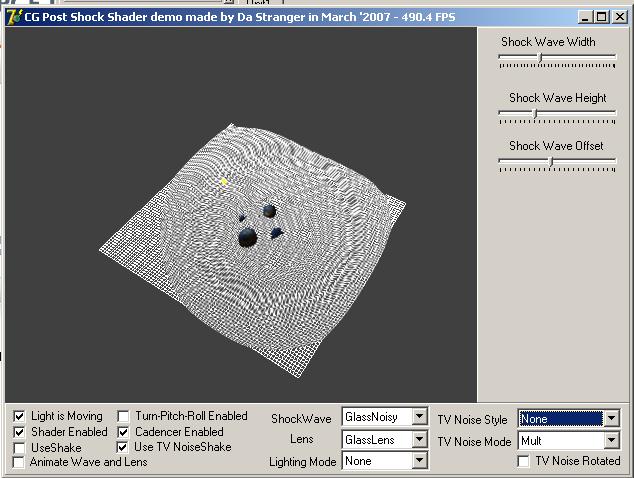Viewport: 634px width, 478px height.
Task: Click highlighted None in TV Noise Style
Action: tap(560, 419)
